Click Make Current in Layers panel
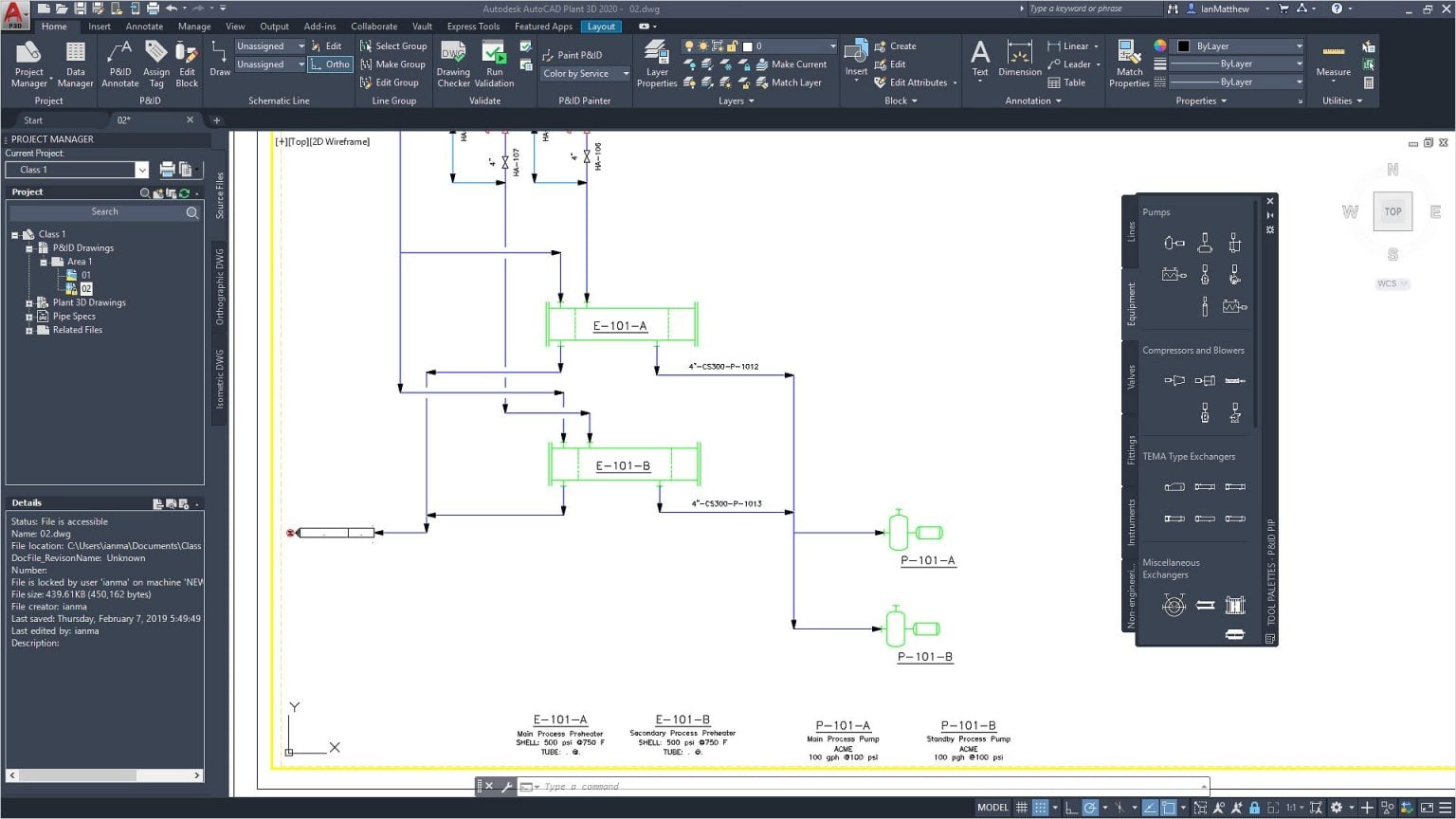 794,64
